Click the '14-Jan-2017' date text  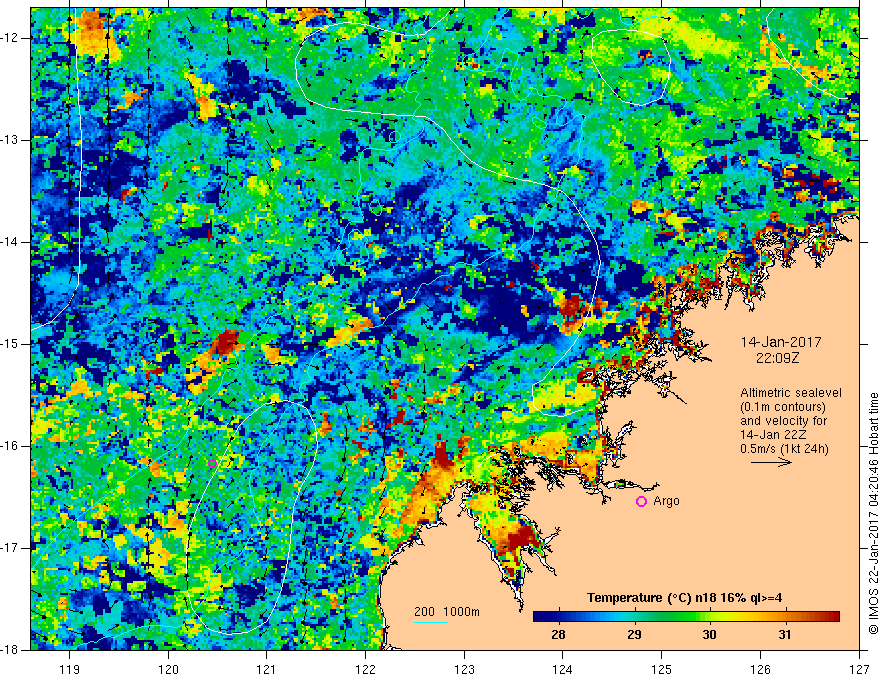coord(781,342)
